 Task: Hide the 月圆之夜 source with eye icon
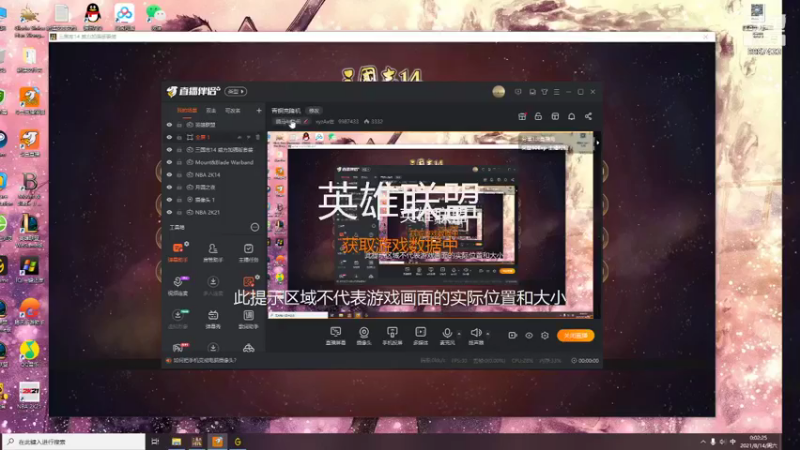pyautogui.click(x=169, y=187)
